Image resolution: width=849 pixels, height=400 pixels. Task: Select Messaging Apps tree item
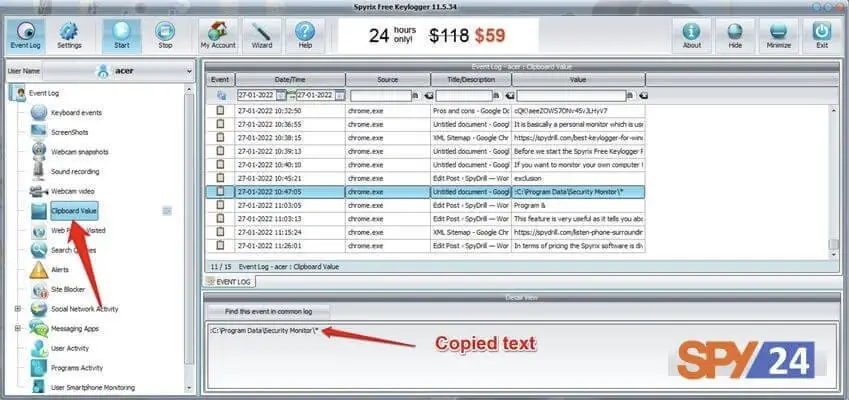pyautogui.click(x=75, y=329)
